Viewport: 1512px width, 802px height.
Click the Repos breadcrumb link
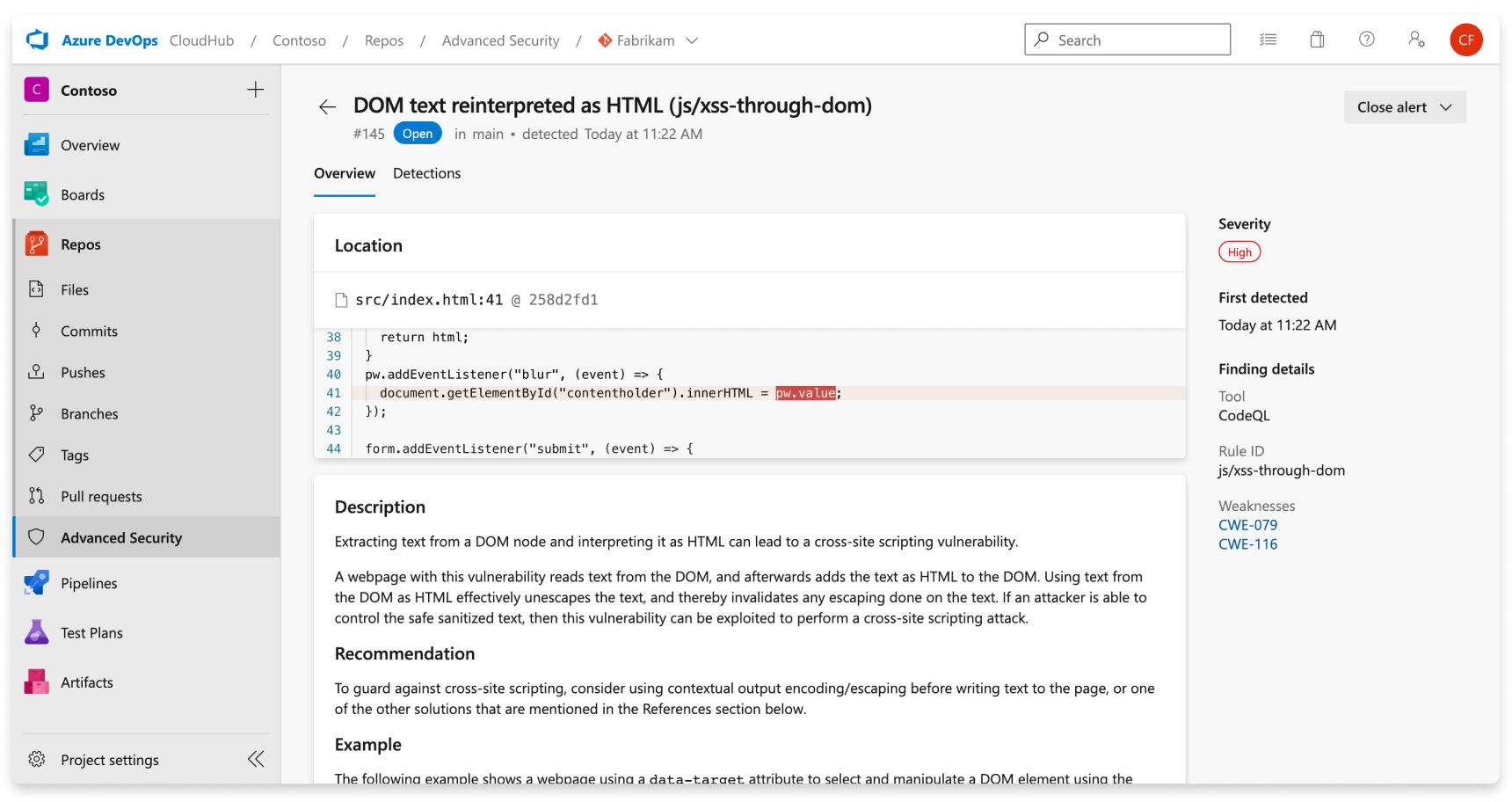(384, 40)
